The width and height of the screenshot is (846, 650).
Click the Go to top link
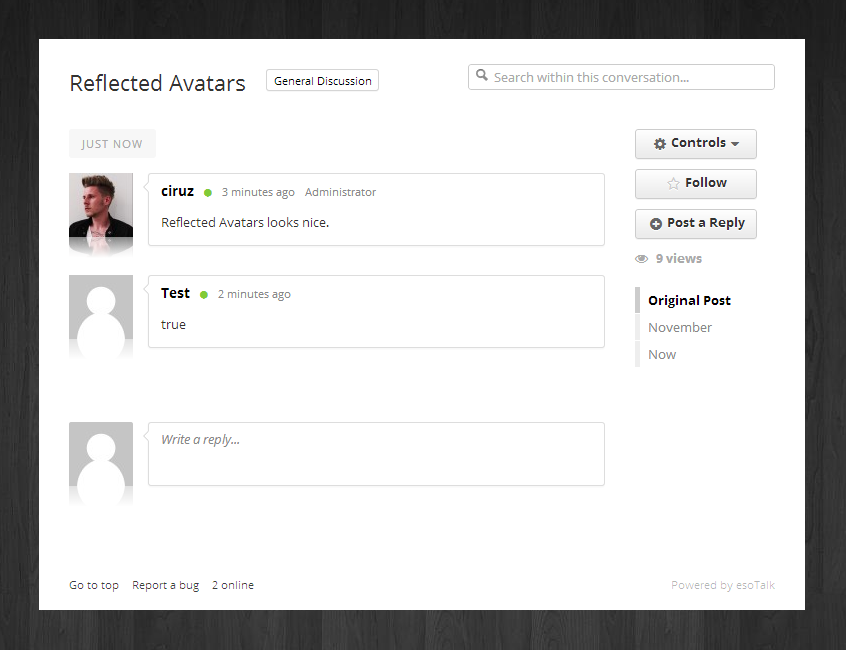click(94, 585)
